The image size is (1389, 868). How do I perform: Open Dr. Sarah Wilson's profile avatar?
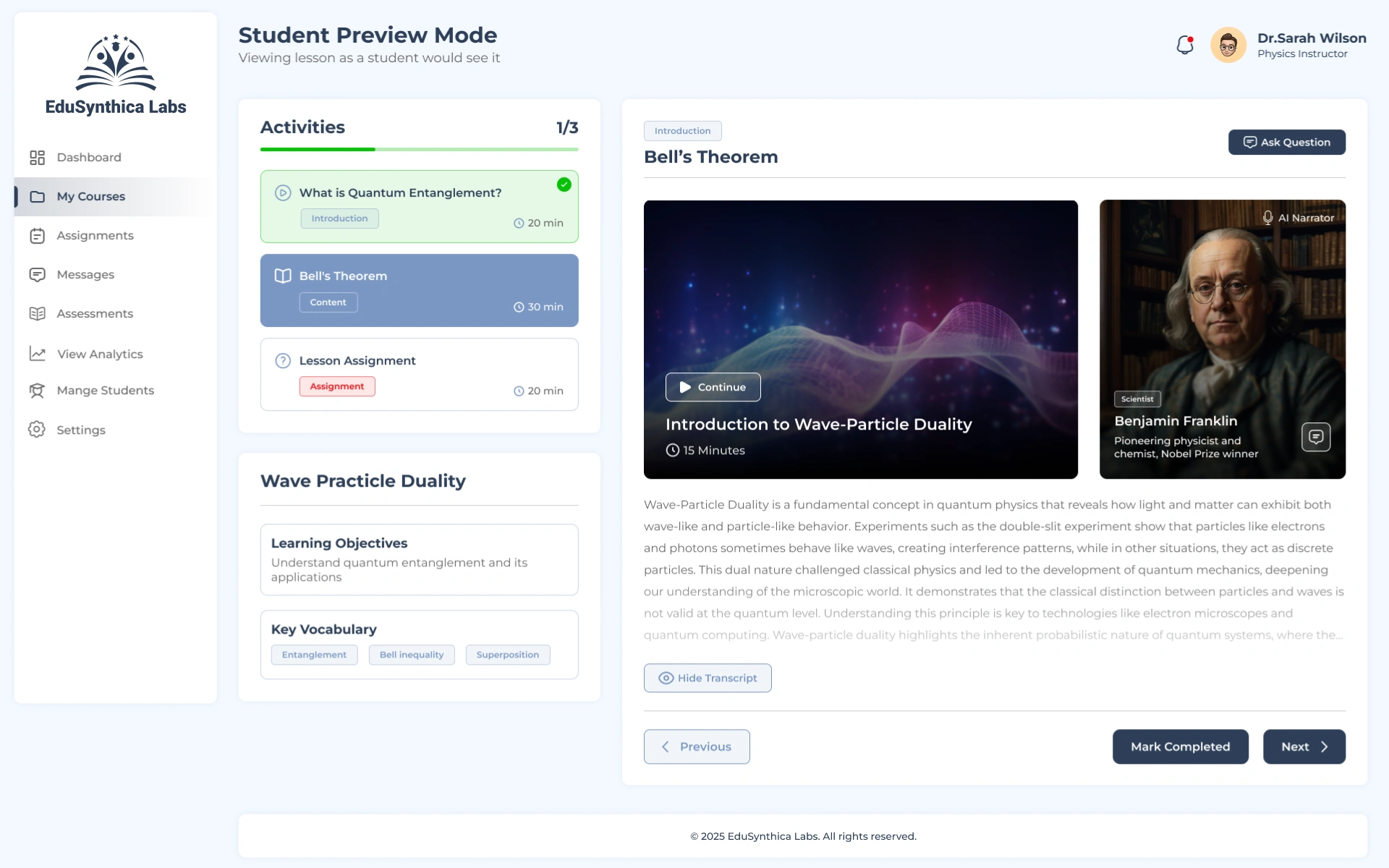coord(1228,46)
